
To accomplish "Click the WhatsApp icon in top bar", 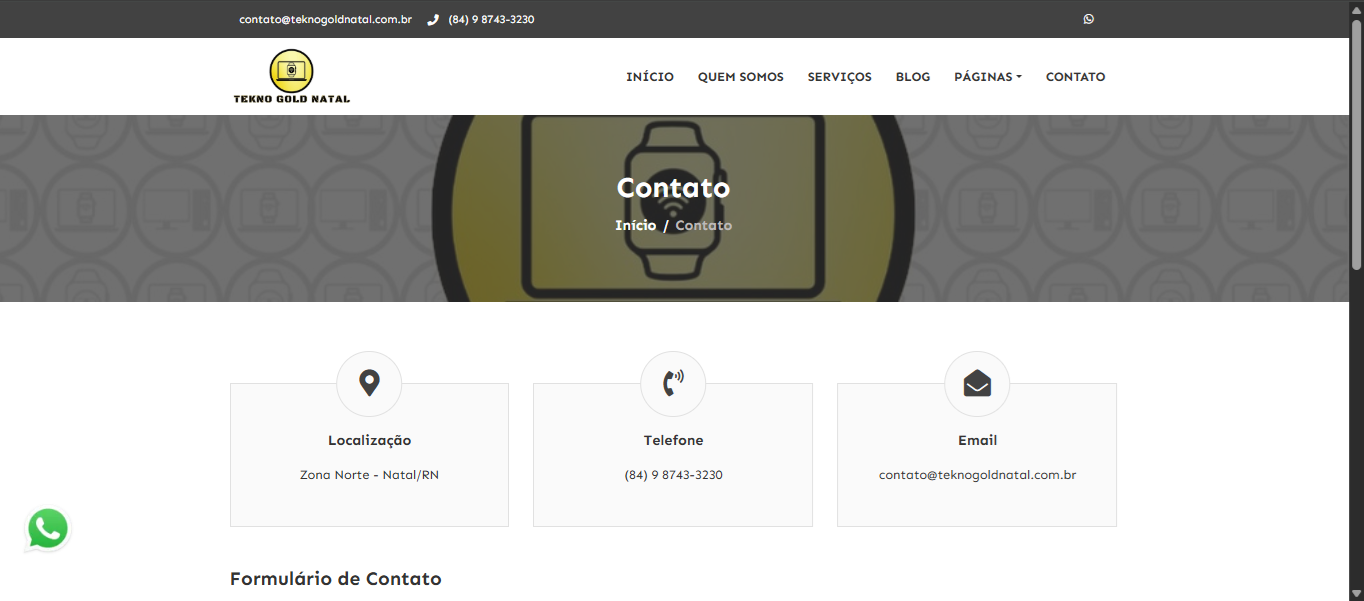I will point(1088,19).
